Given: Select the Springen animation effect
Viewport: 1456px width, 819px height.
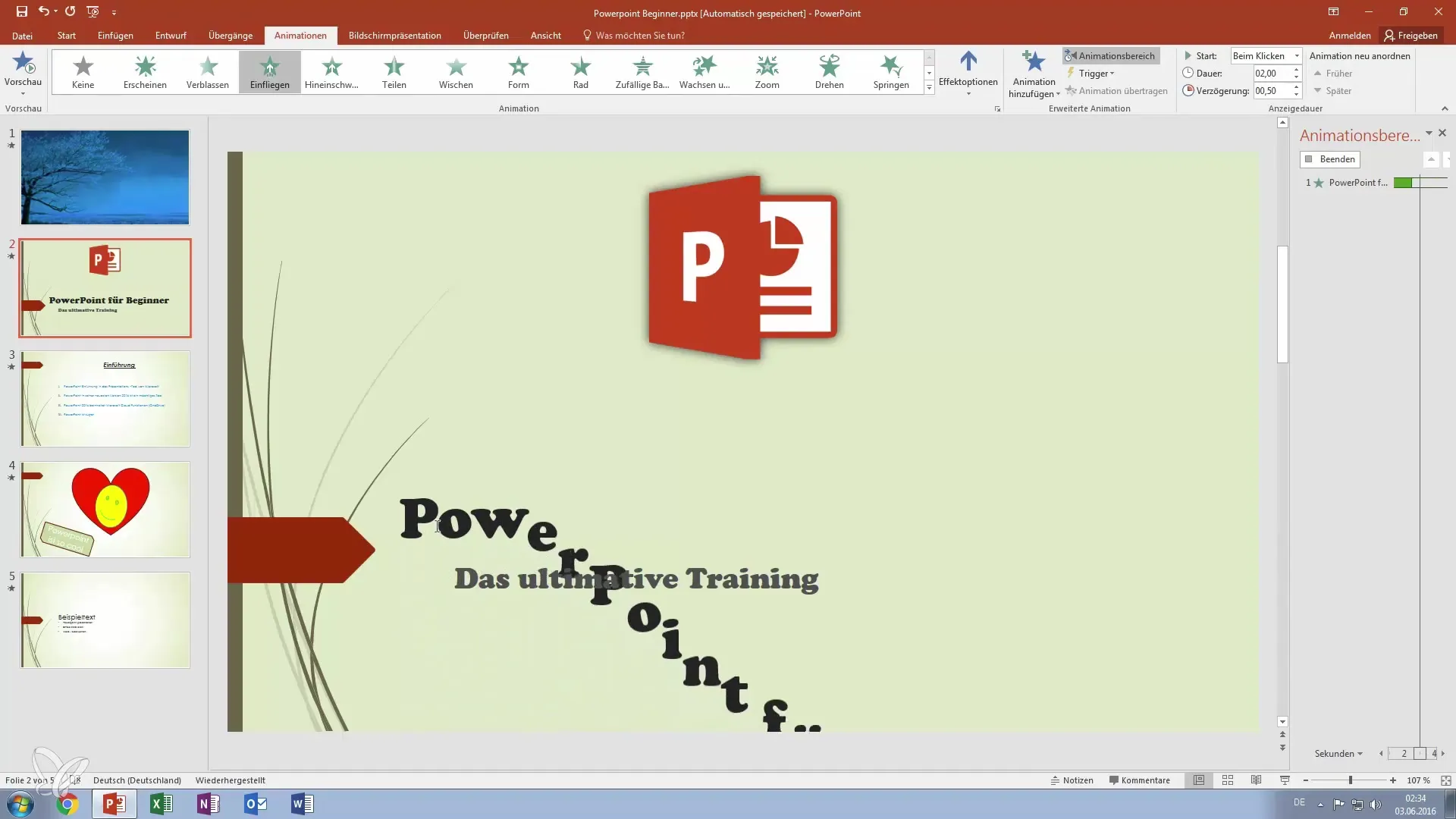Looking at the screenshot, I should click(891, 73).
